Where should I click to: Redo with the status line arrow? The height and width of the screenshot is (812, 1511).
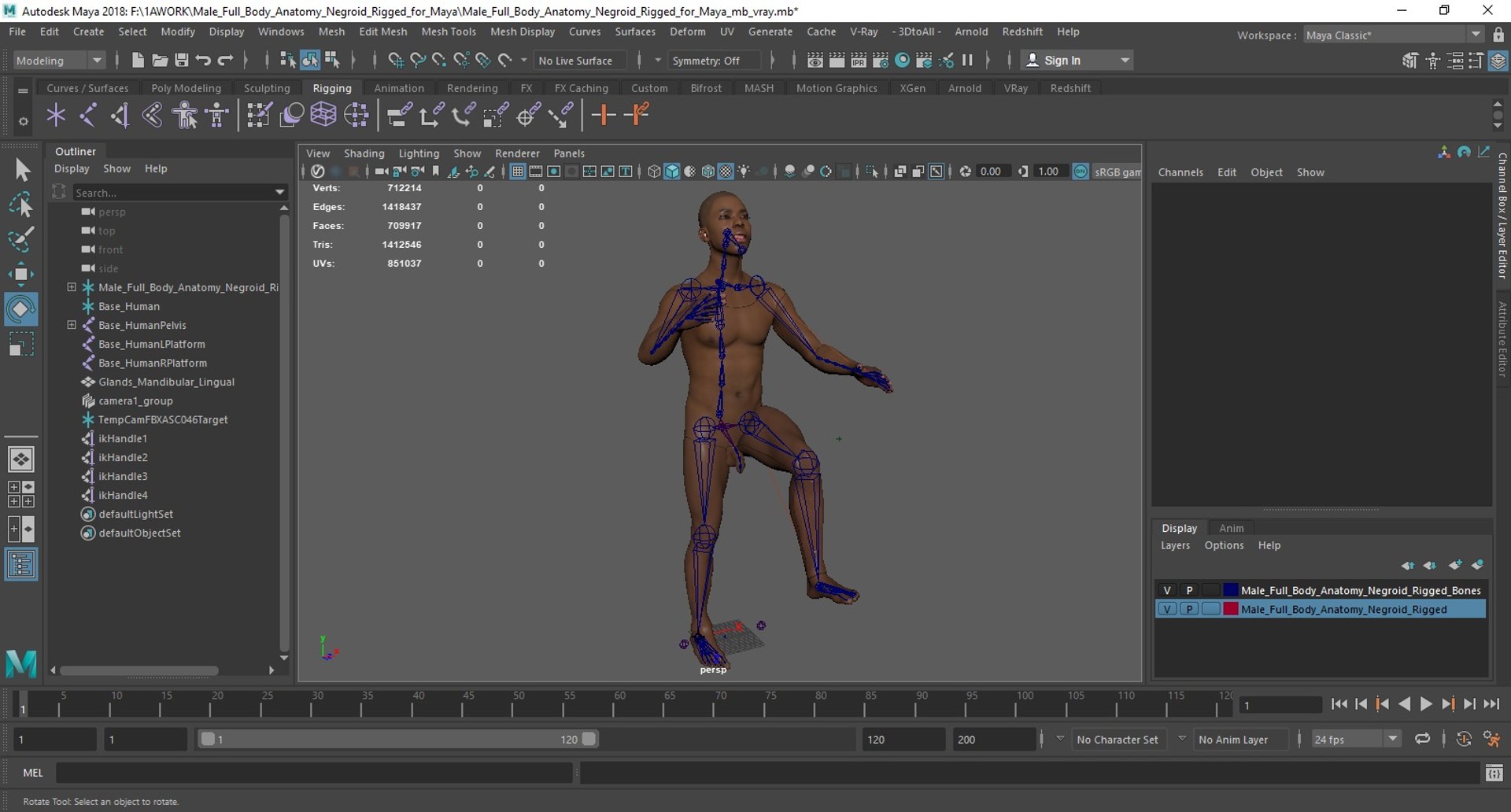click(226, 60)
